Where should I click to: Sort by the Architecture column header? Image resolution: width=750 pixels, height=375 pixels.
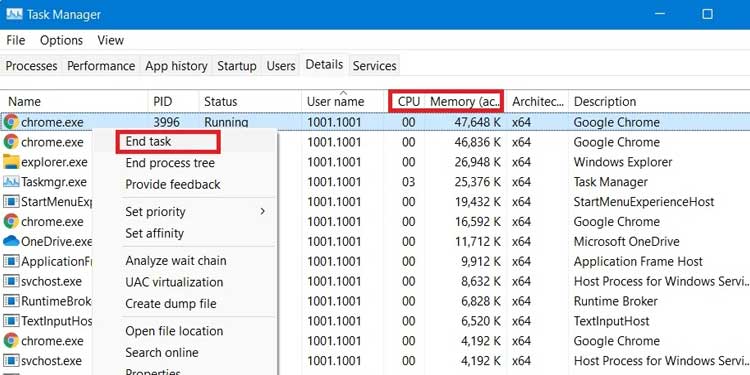tap(538, 101)
